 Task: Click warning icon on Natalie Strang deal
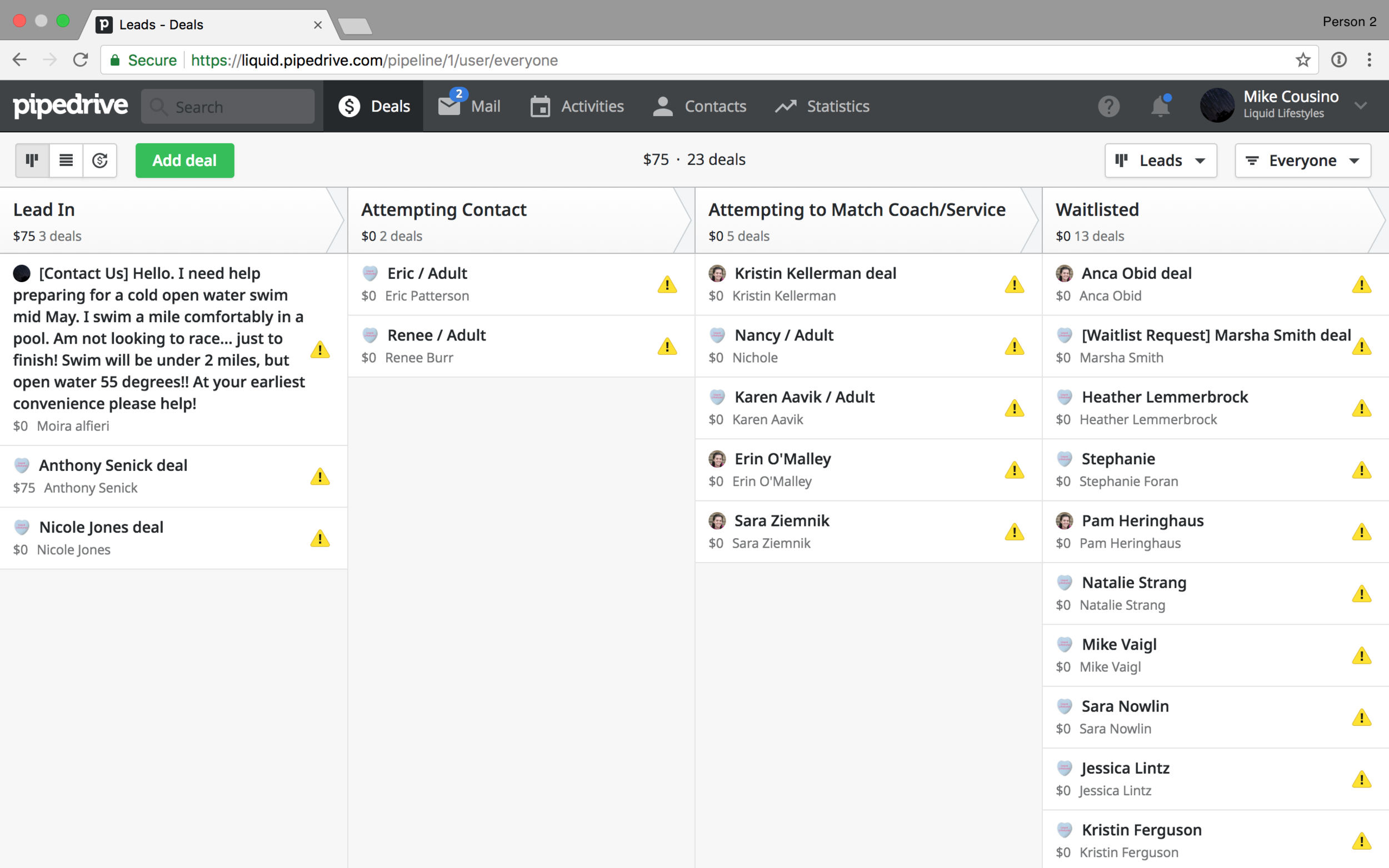click(1361, 594)
